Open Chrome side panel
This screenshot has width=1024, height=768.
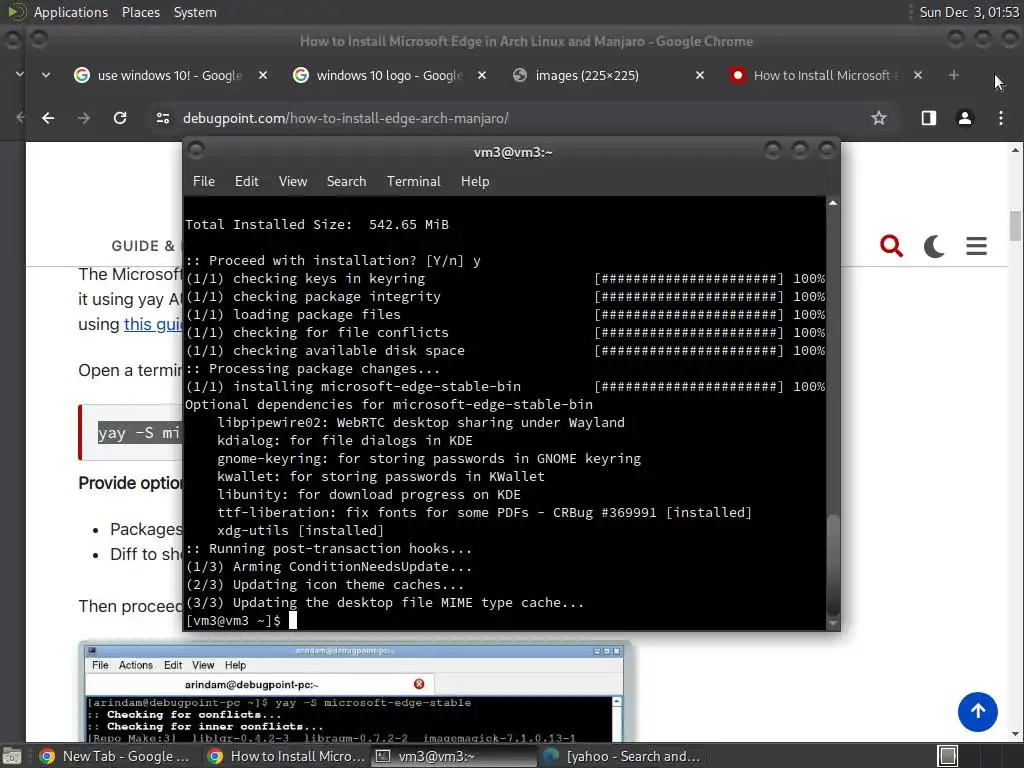pos(928,118)
